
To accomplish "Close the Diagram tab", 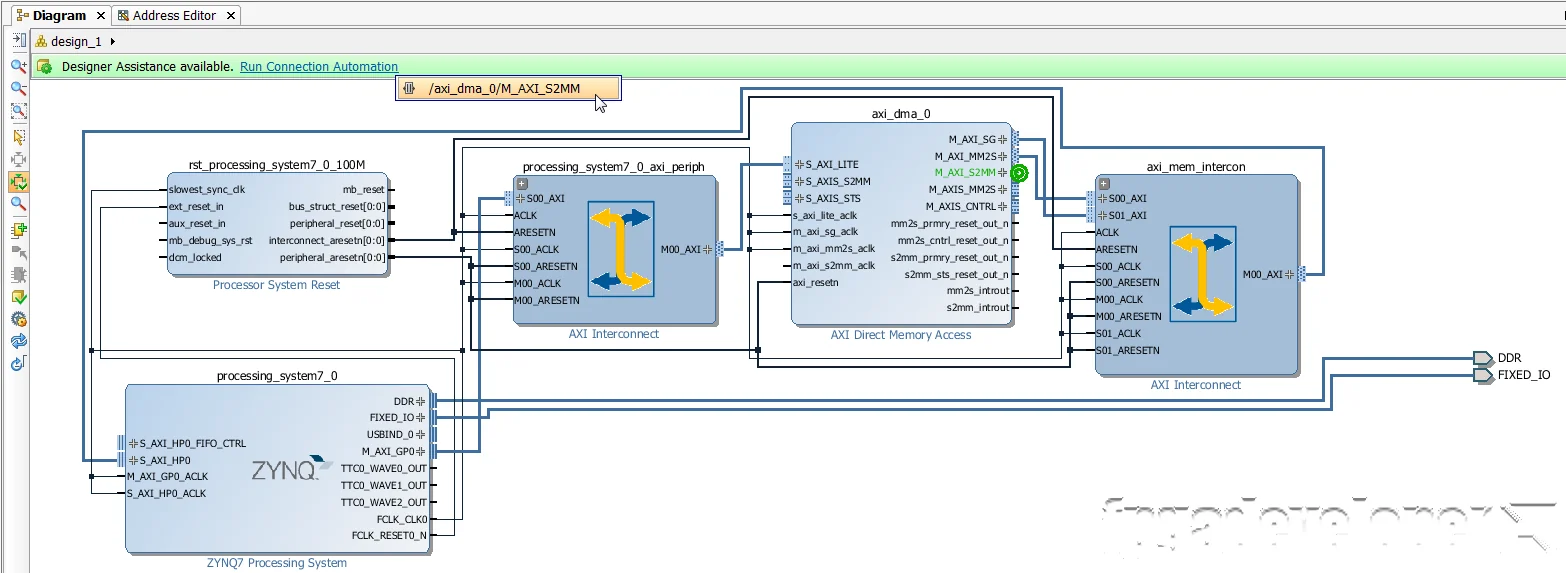I will pos(100,16).
